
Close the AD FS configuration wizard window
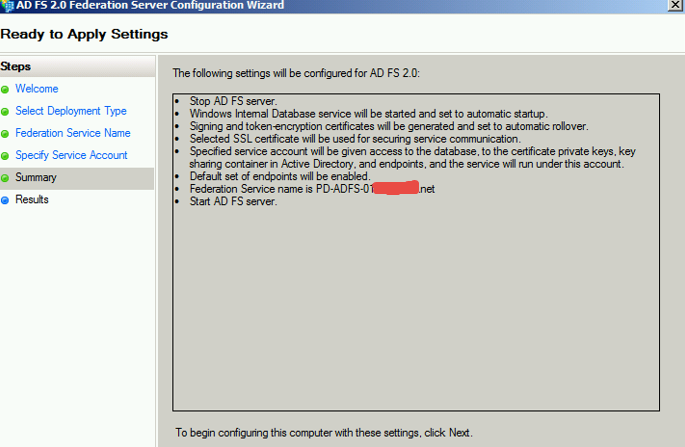coord(676,5)
